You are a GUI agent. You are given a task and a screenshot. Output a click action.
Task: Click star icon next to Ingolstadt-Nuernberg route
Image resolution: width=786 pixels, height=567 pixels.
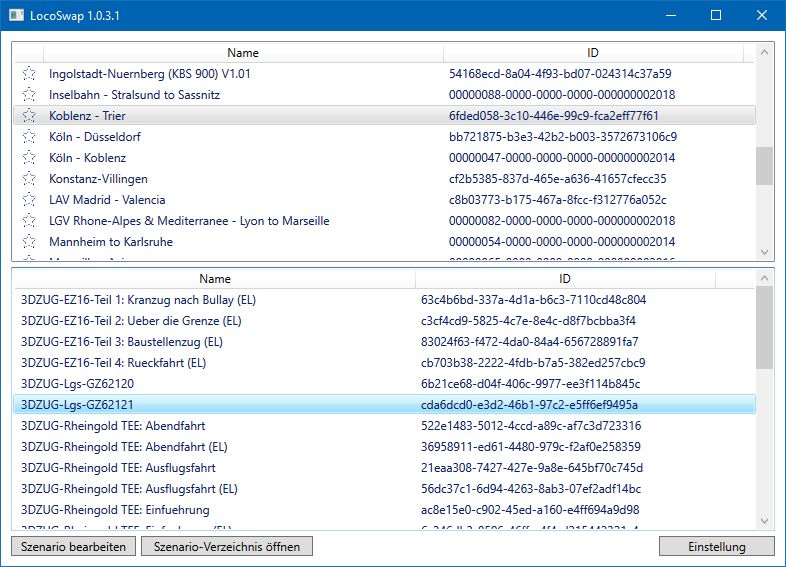(x=29, y=74)
